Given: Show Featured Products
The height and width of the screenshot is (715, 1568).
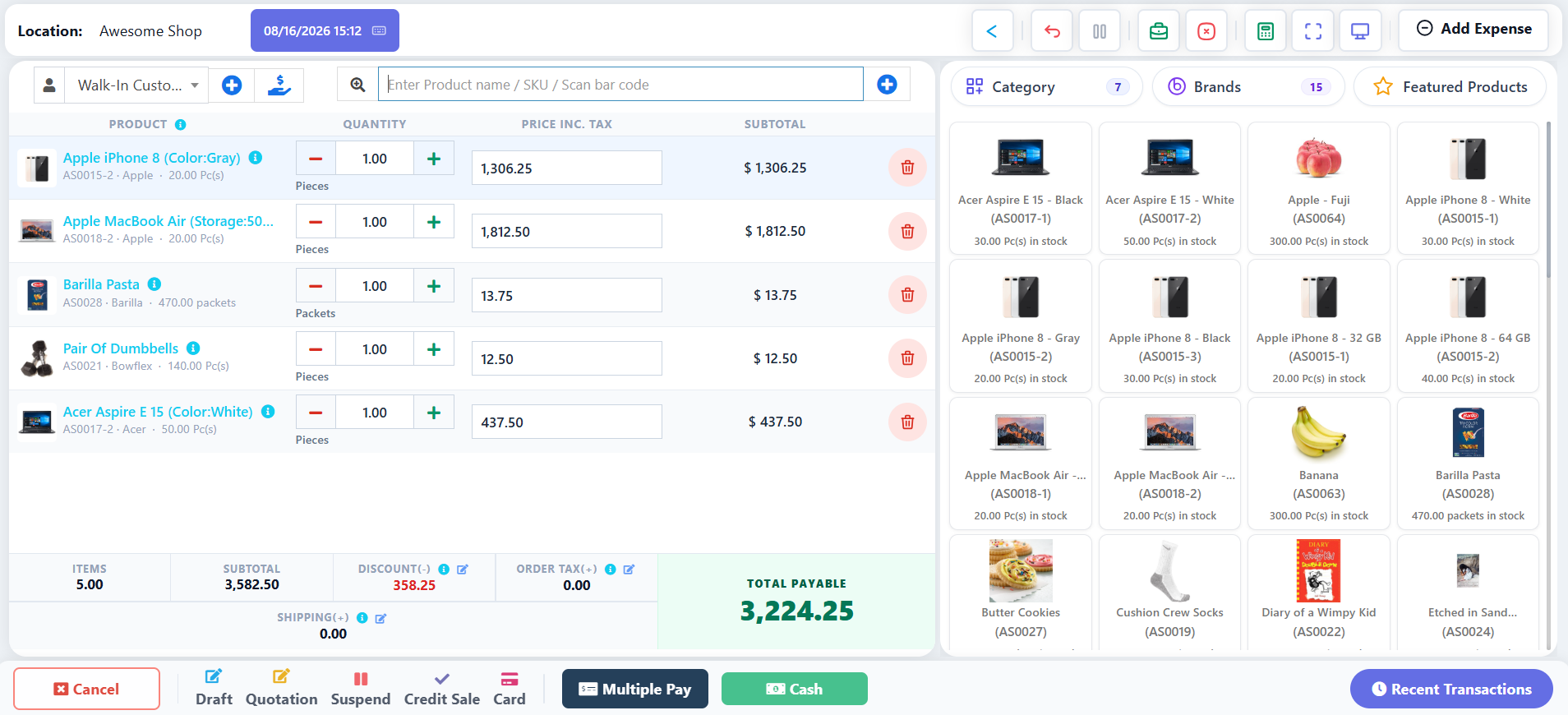Looking at the screenshot, I should pos(1450,87).
